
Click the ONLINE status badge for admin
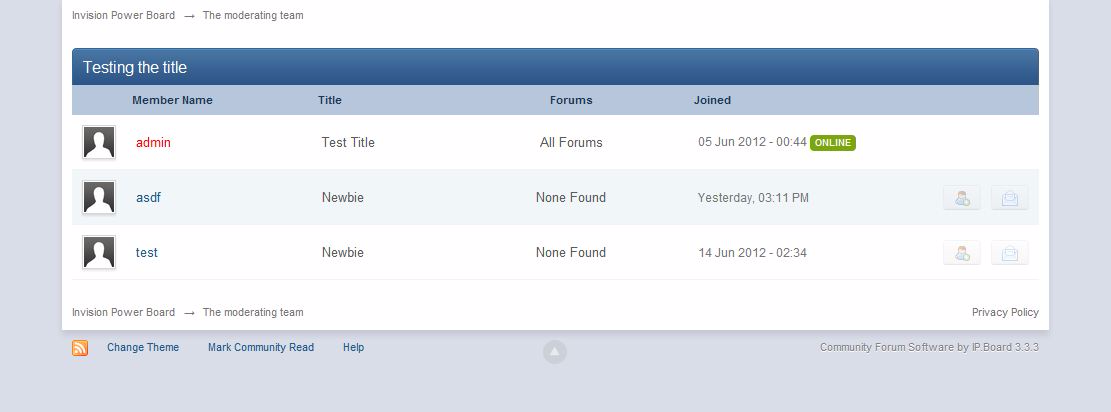click(x=832, y=143)
